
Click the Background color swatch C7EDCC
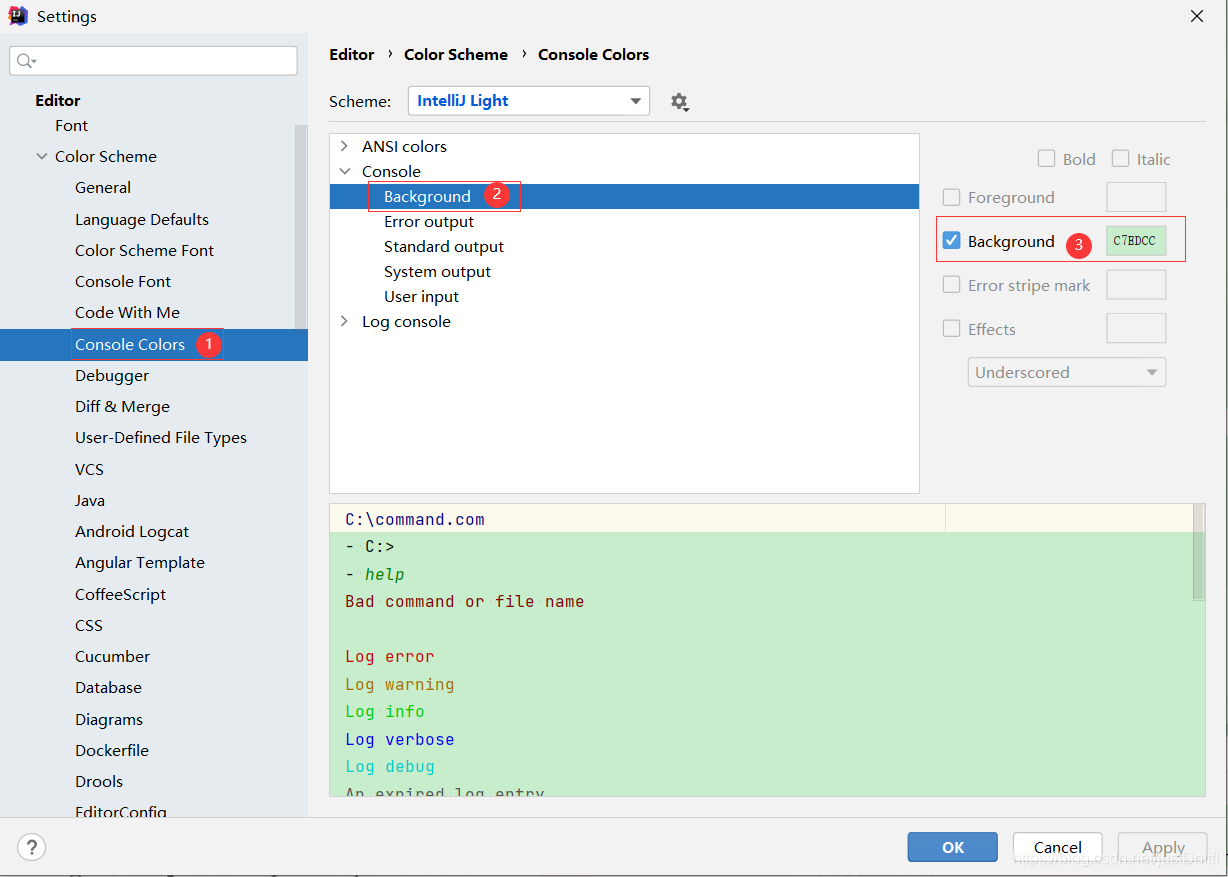pyautogui.click(x=1136, y=241)
